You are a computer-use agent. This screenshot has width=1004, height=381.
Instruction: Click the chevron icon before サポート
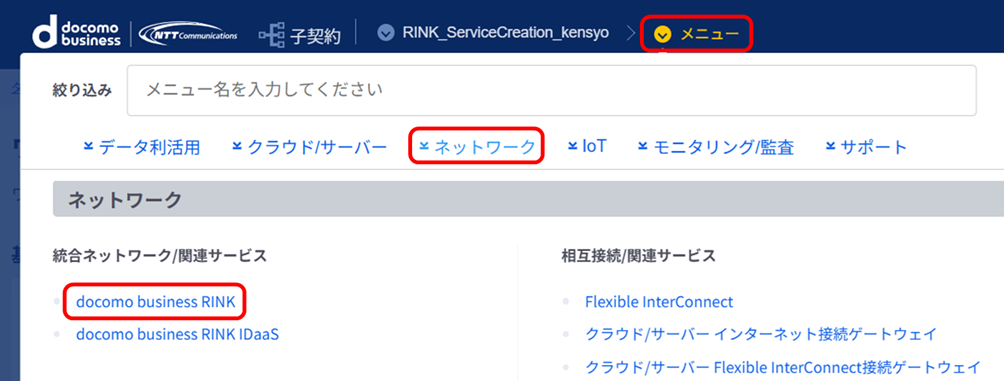[x=831, y=146]
